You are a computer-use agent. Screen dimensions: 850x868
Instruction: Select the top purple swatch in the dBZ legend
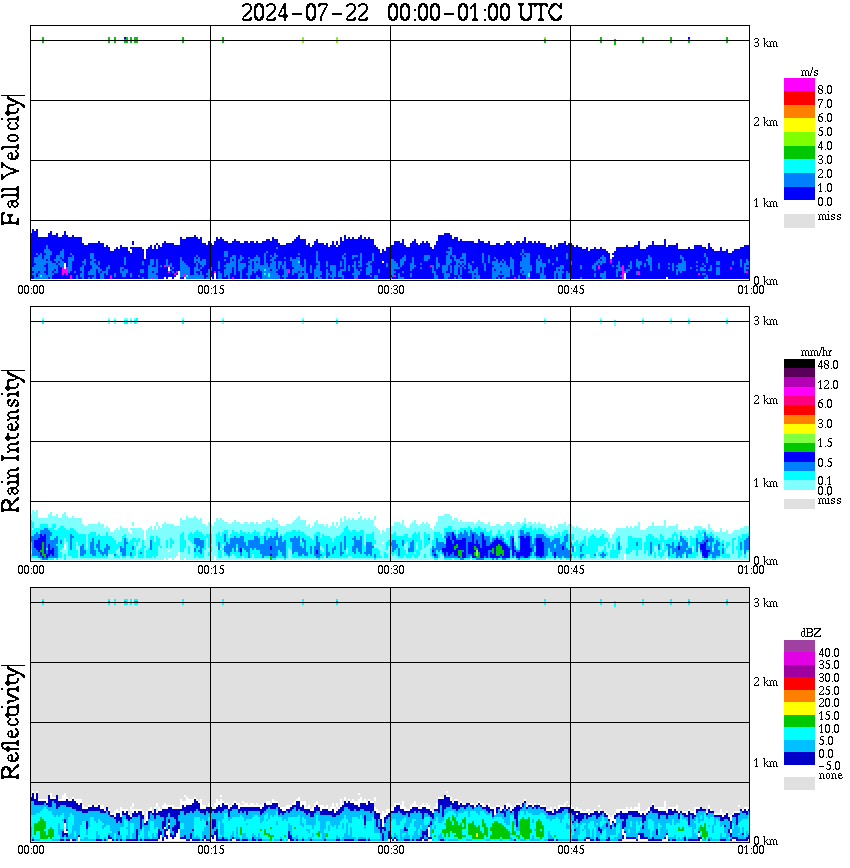click(x=799, y=647)
